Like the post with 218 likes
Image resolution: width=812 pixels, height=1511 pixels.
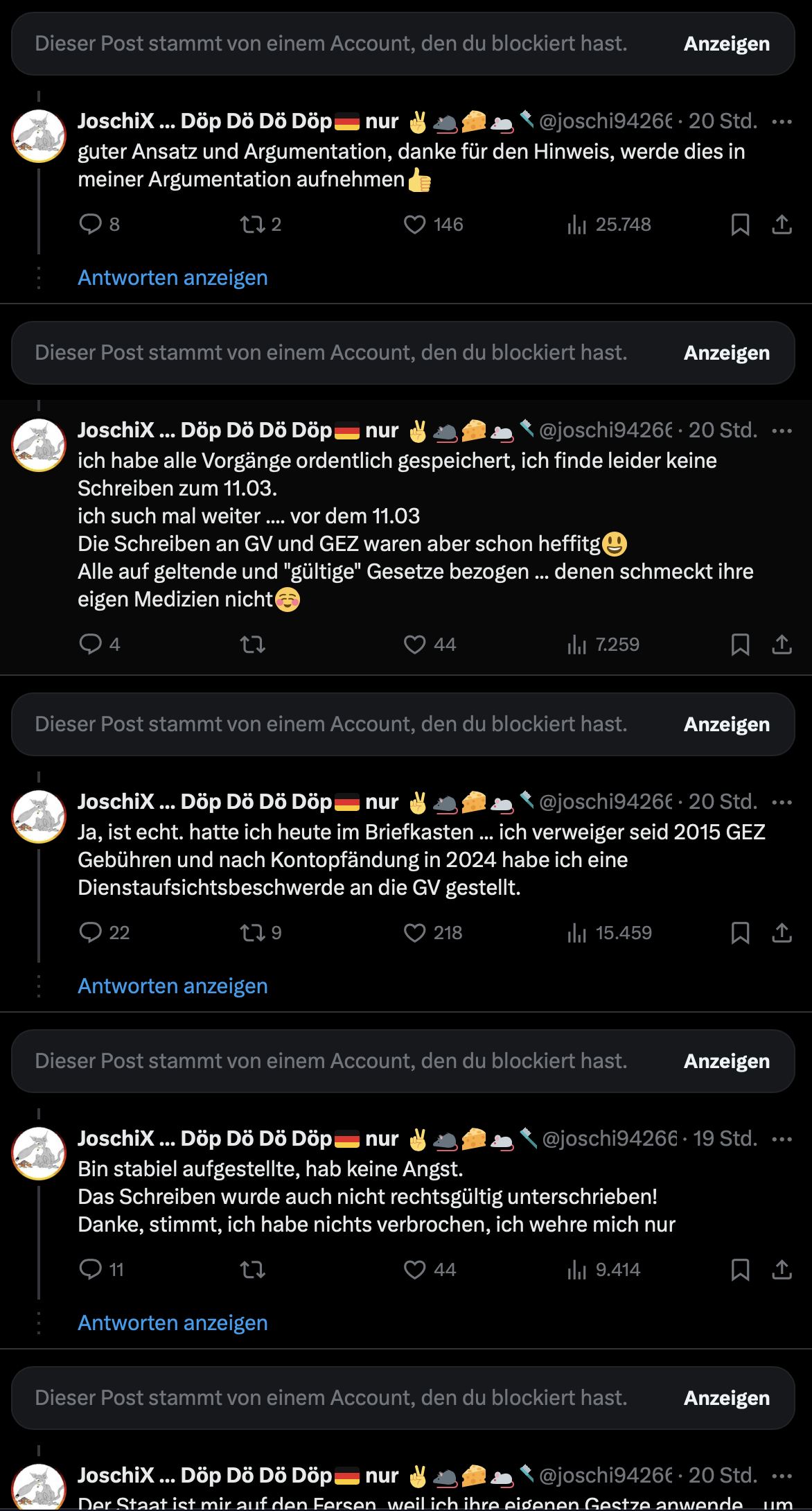pyautogui.click(x=415, y=933)
